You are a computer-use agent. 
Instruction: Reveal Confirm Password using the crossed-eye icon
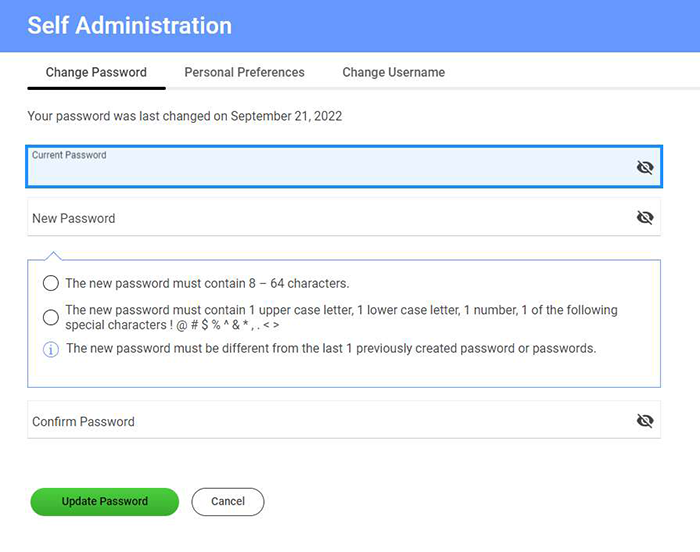[645, 421]
